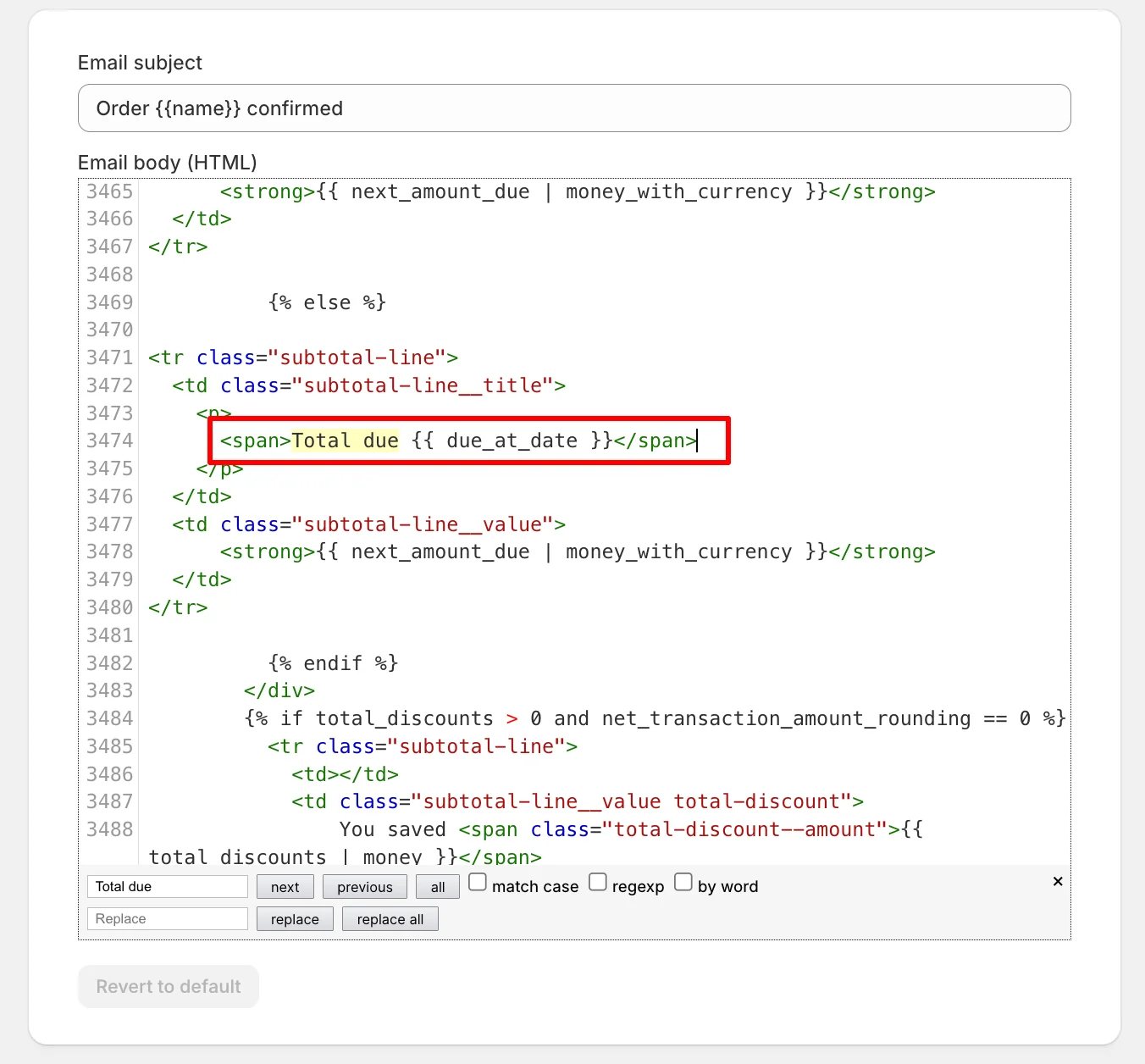1145x1064 pixels.
Task: Select all matches with the all button
Action: point(438,887)
